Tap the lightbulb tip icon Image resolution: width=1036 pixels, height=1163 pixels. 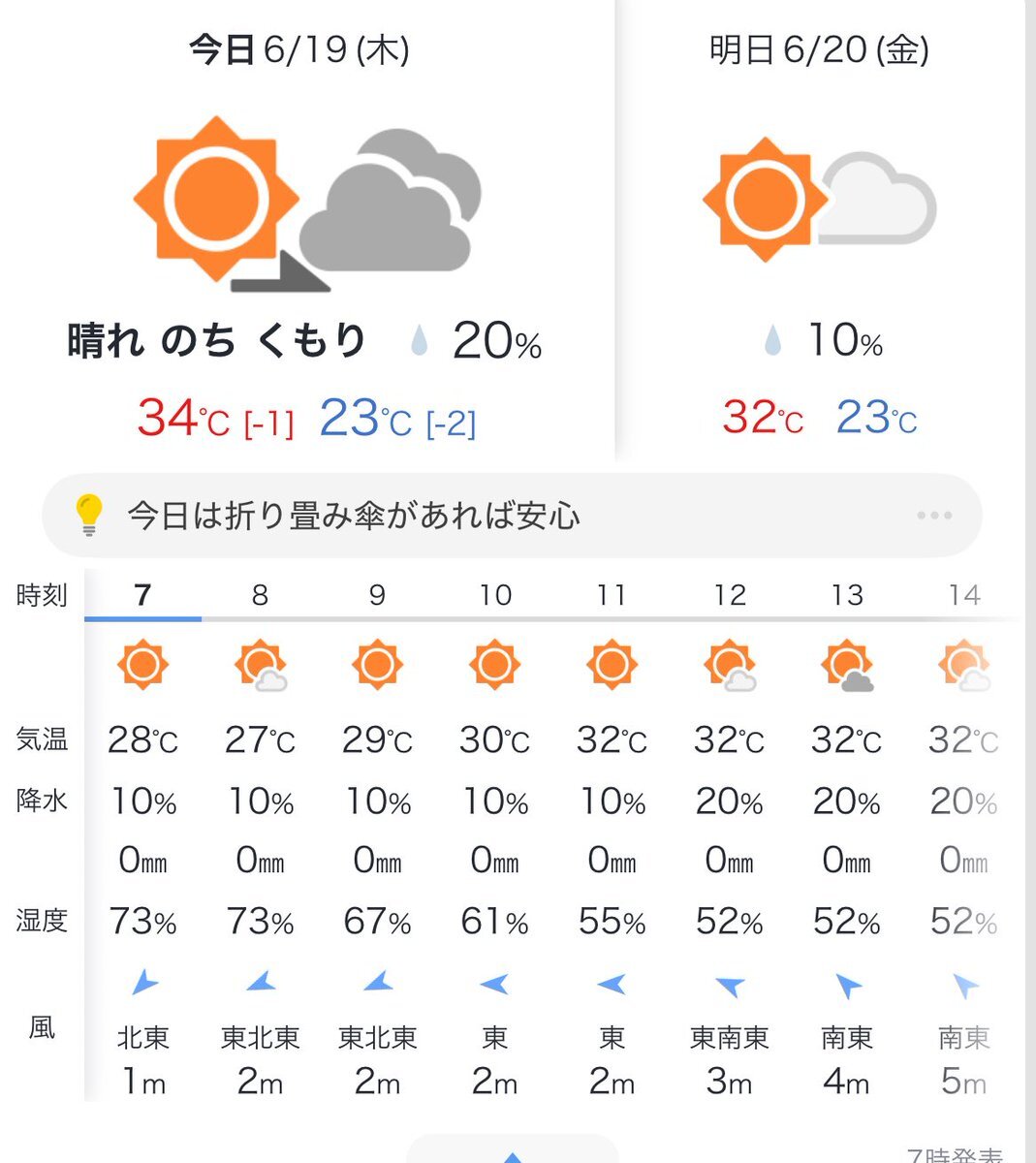click(x=88, y=515)
